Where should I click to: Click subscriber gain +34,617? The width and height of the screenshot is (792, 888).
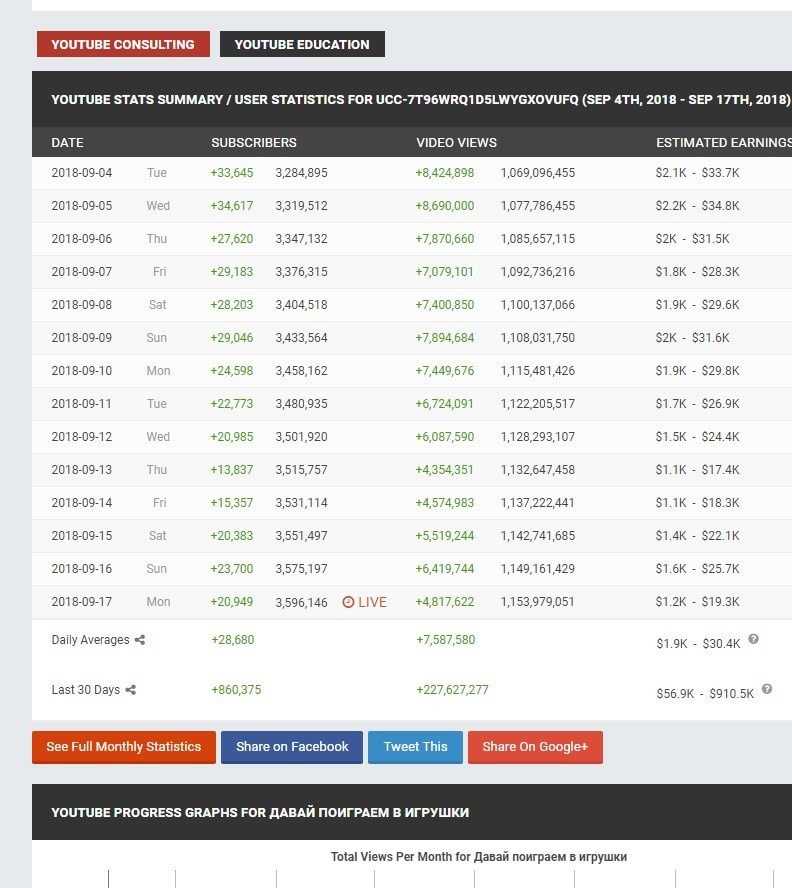point(232,206)
